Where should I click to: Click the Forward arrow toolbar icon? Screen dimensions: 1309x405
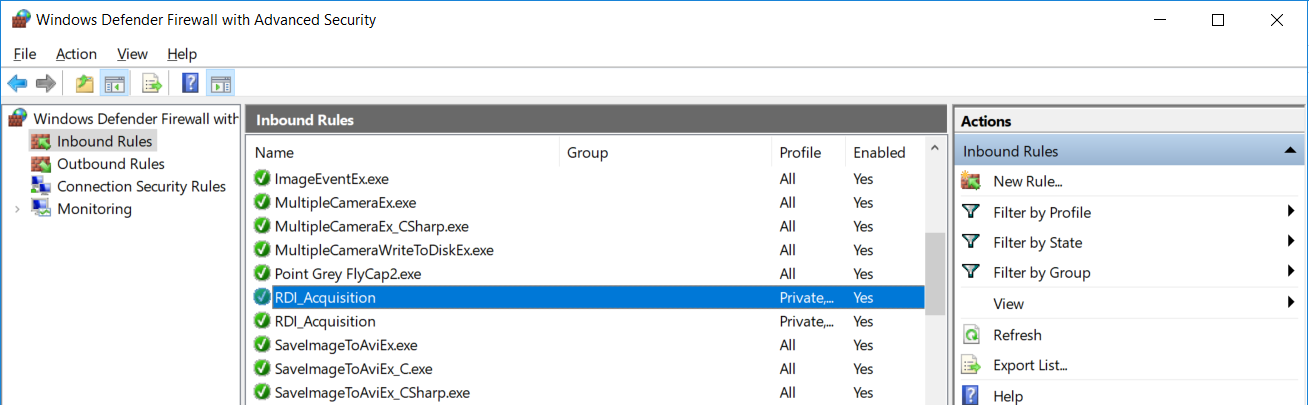[45, 83]
